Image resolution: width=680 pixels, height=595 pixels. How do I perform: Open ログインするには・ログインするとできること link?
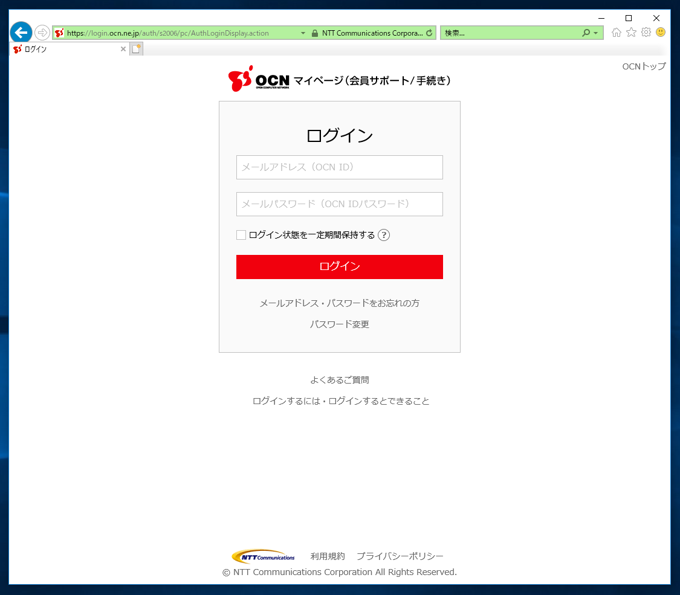(341, 401)
